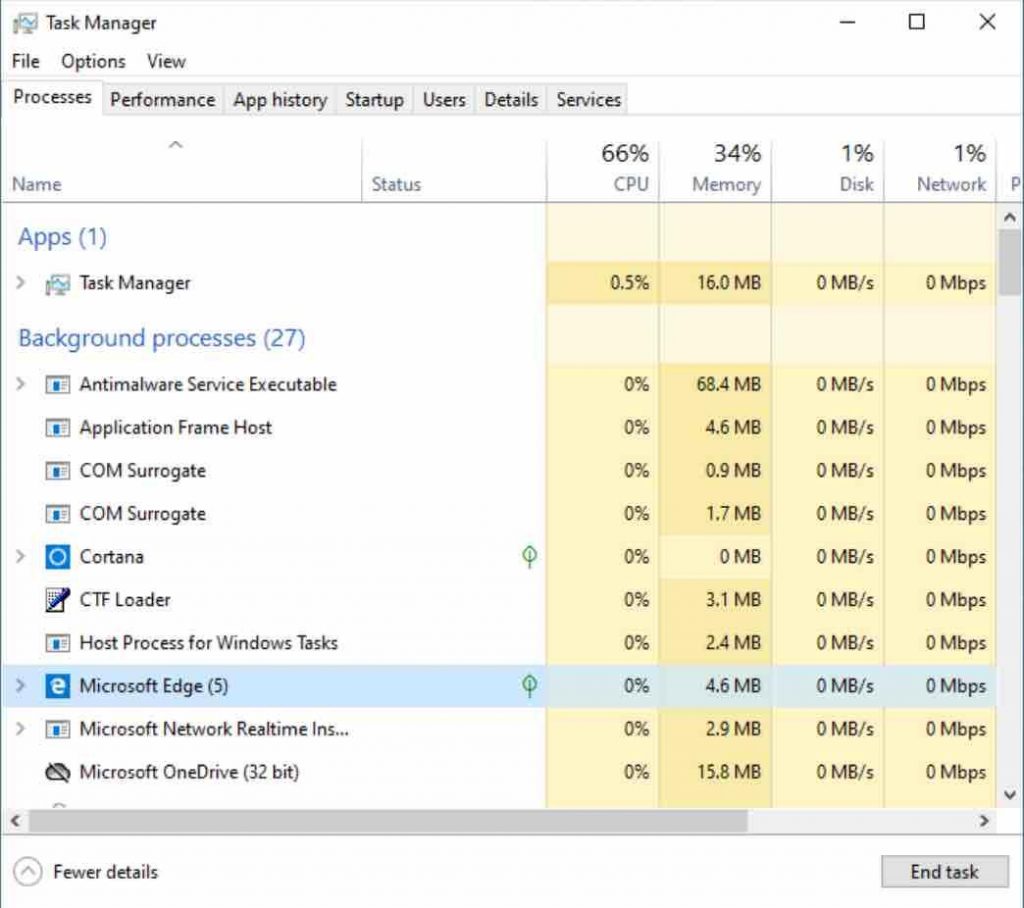Click the Microsoft OneDrive cloud icon
This screenshot has width=1024, height=908.
[x=58, y=772]
